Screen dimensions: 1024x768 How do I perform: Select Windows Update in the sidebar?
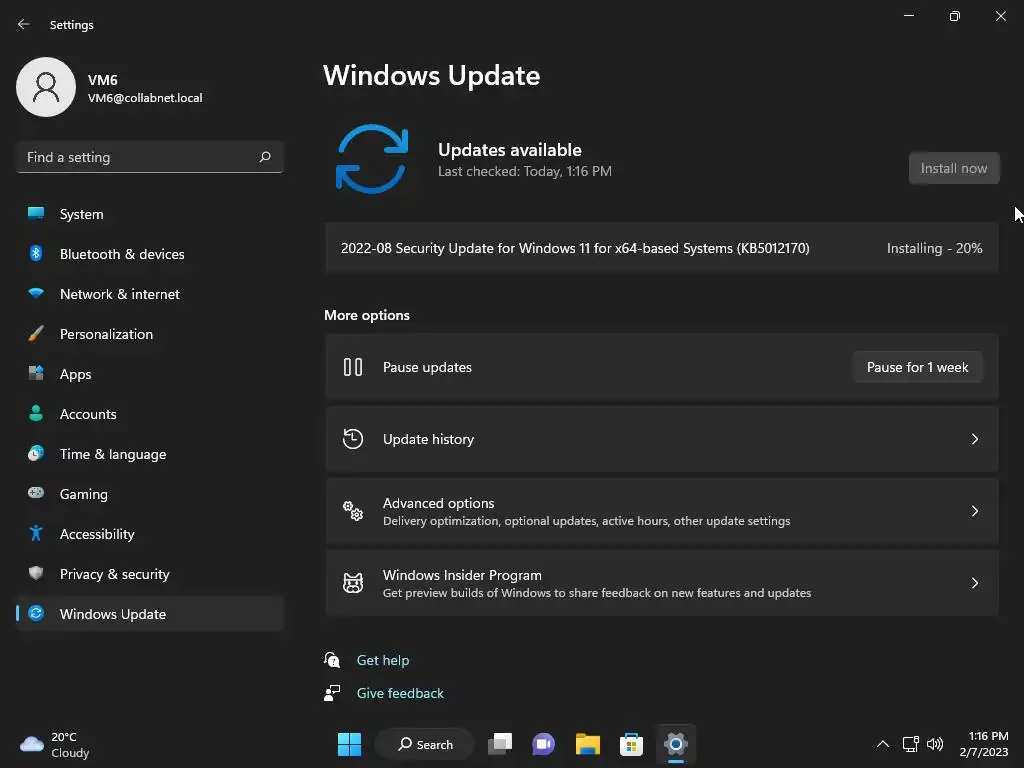[x=150, y=614]
